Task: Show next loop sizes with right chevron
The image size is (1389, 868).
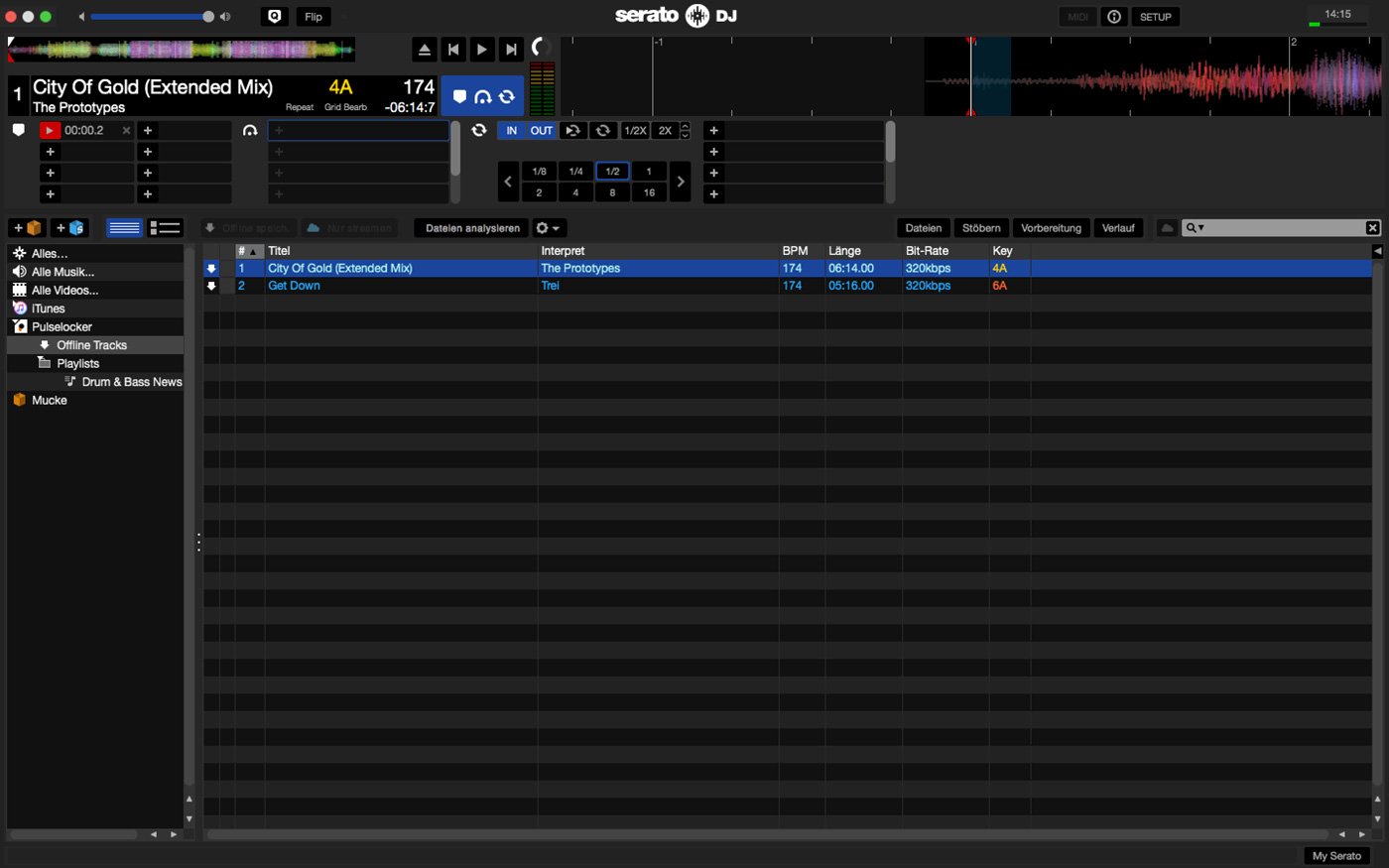Action: tap(681, 182)
